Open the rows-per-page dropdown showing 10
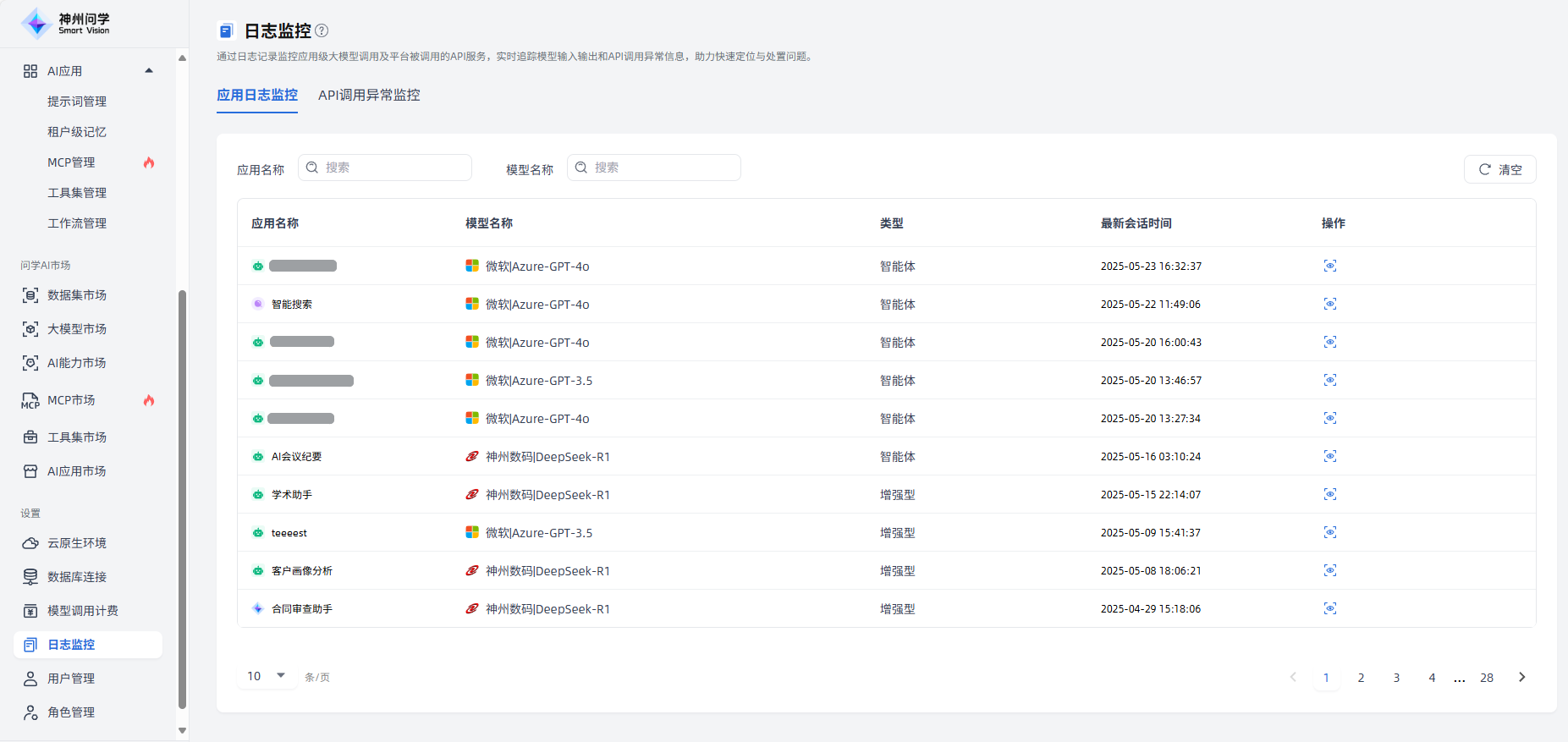This screenshot has width=1568, height=742. (x=266, y=676)
